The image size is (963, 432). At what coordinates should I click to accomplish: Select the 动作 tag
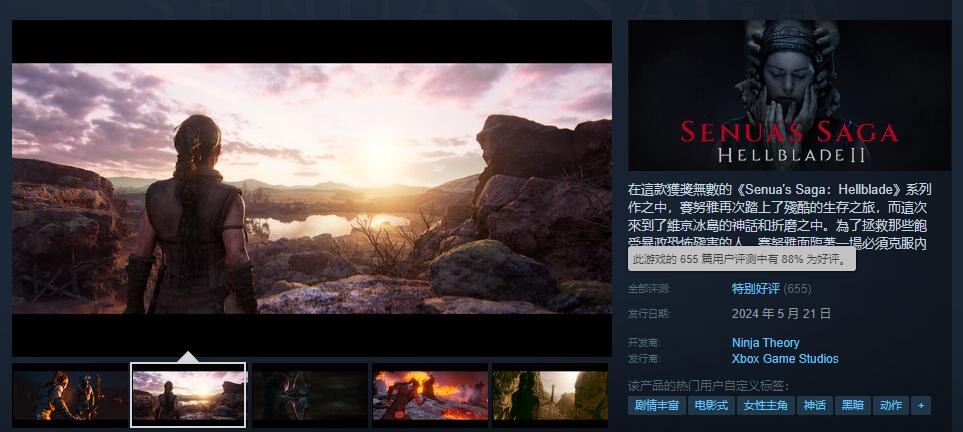889,405
